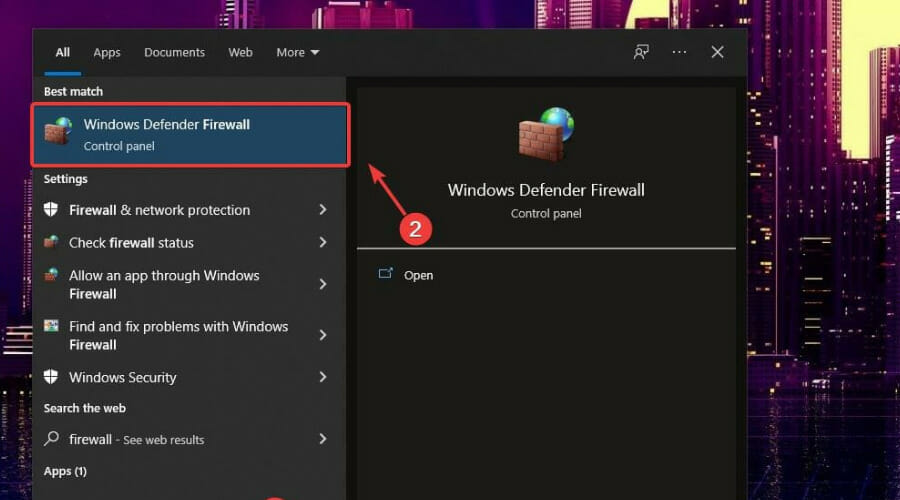Screen dimensions: 900x500
Task: Click the large firewall icon in preview pane
Action: coord(546,134)
